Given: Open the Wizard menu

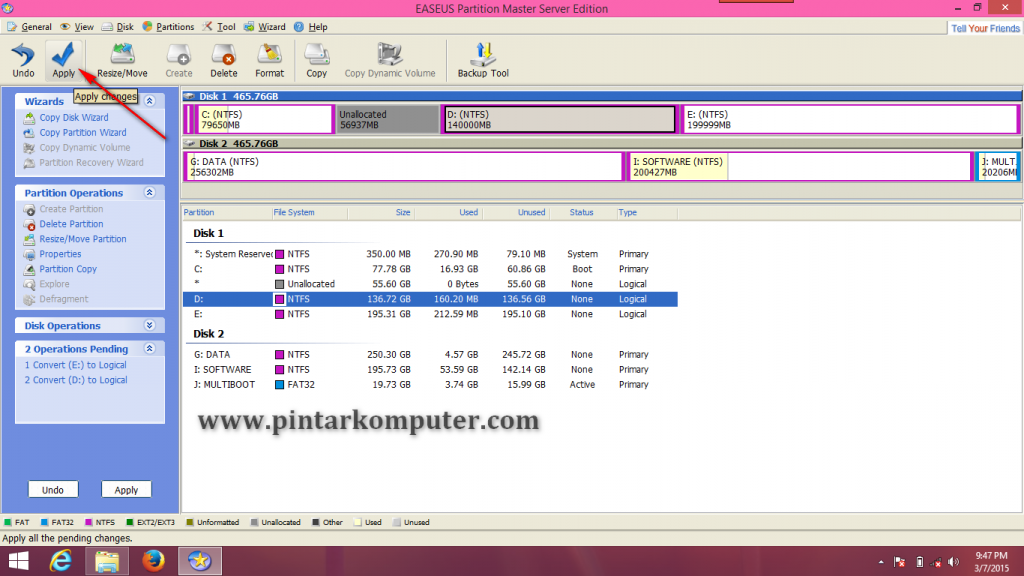Looking at the screenshot, I should click(264, 27).
